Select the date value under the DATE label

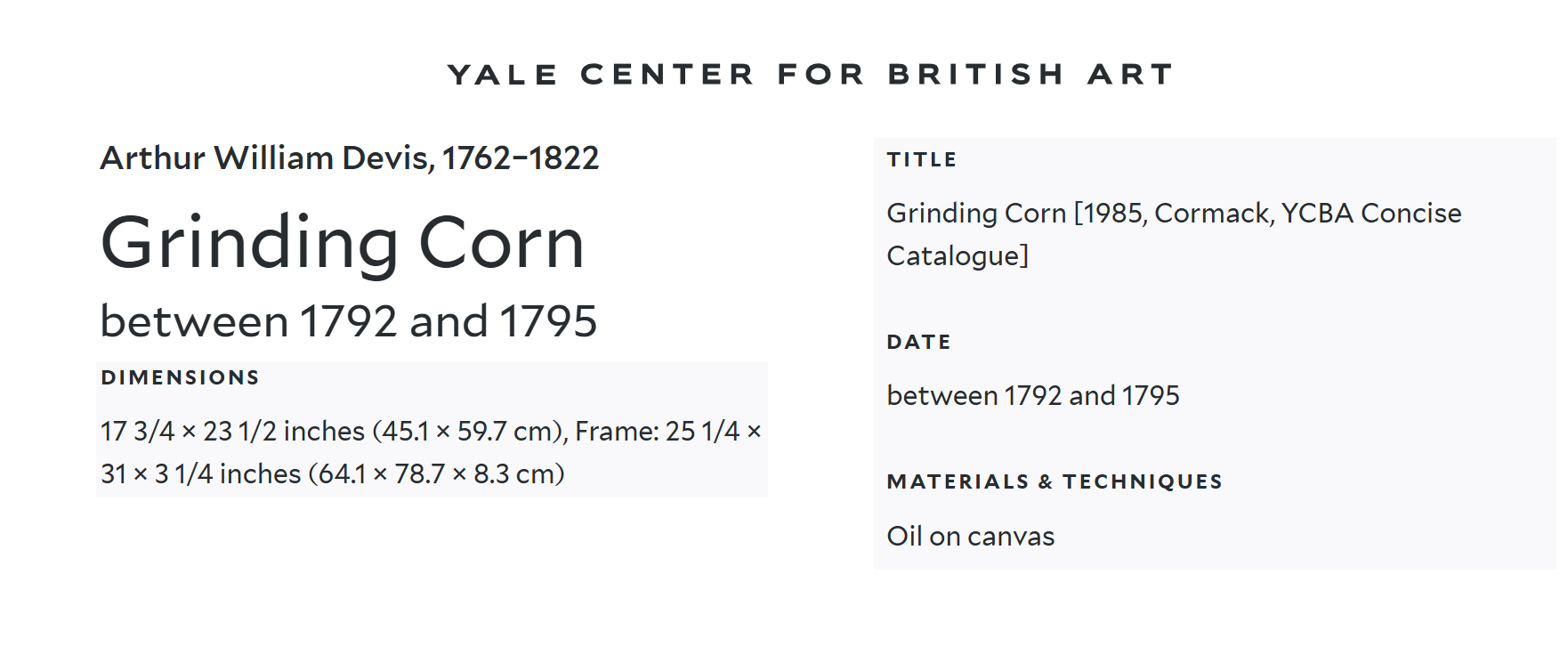(x=1033, y=396)
